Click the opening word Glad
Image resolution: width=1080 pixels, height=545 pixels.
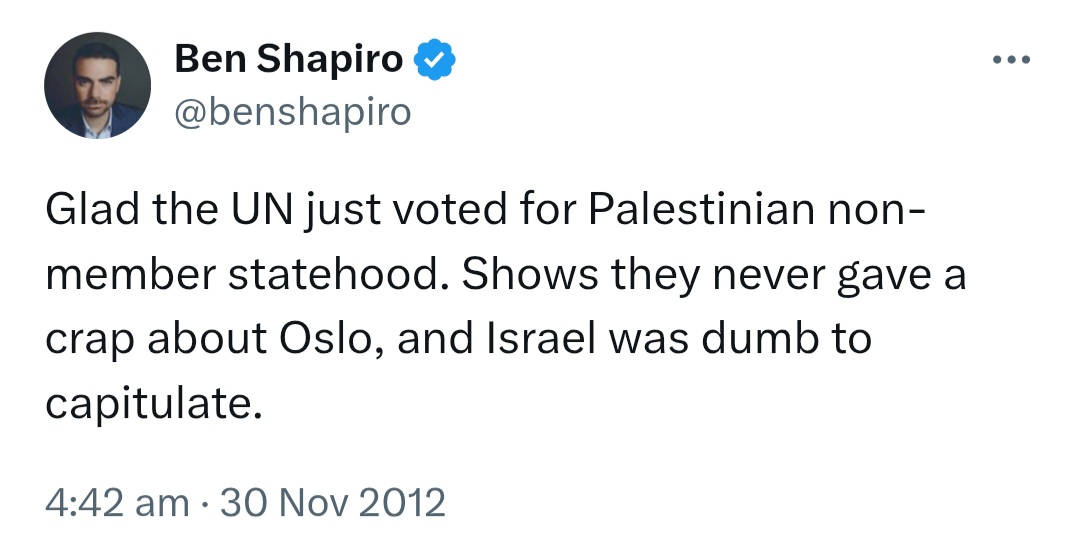[x=93, y=209]
